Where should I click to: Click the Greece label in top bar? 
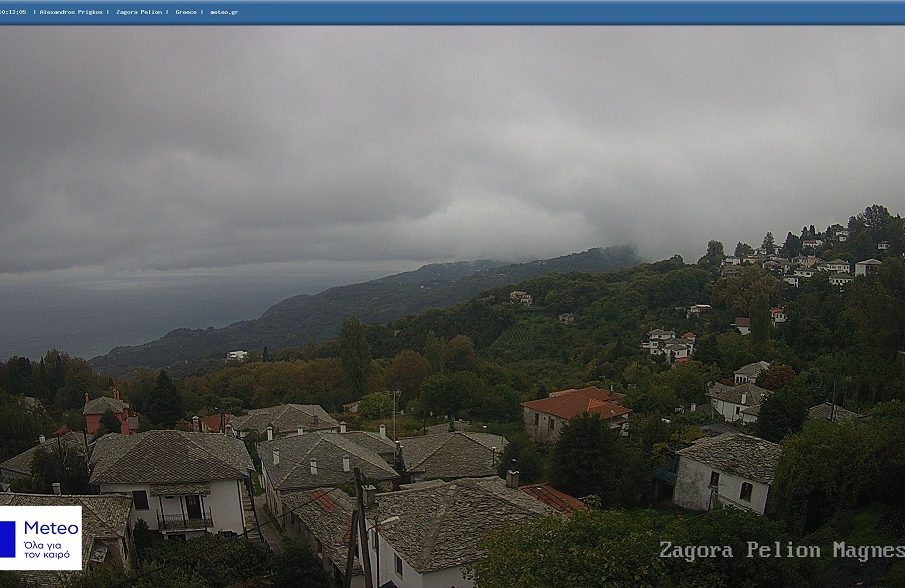click(x=186, y=12)
